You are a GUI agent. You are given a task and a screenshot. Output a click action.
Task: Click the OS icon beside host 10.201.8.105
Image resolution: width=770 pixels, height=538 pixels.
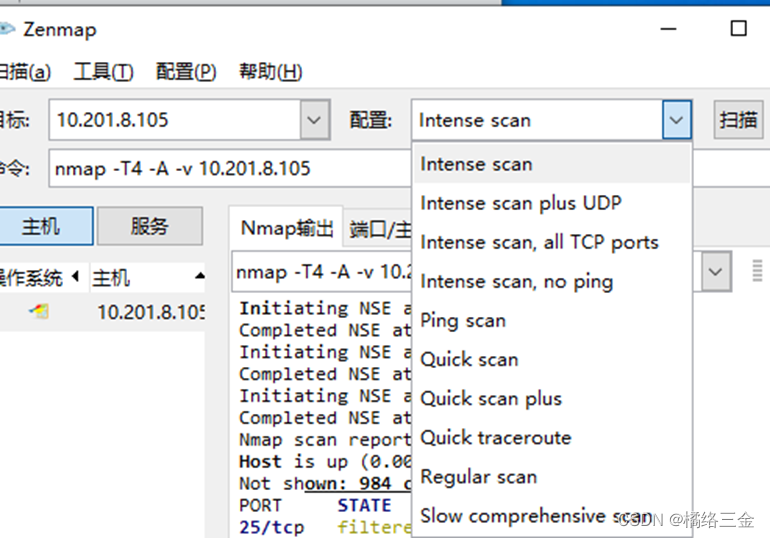click(39, 311)
